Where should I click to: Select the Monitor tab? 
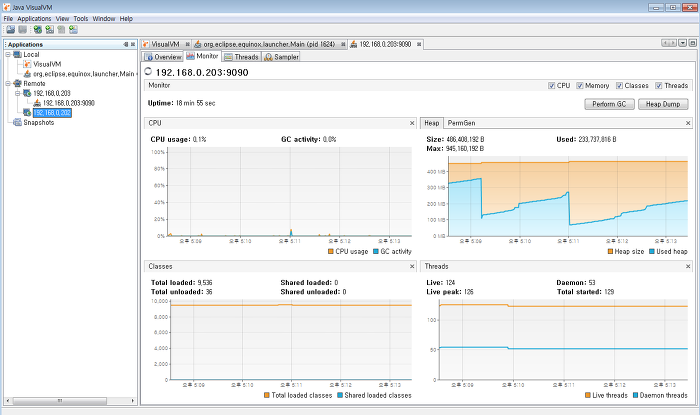(202, 56)
